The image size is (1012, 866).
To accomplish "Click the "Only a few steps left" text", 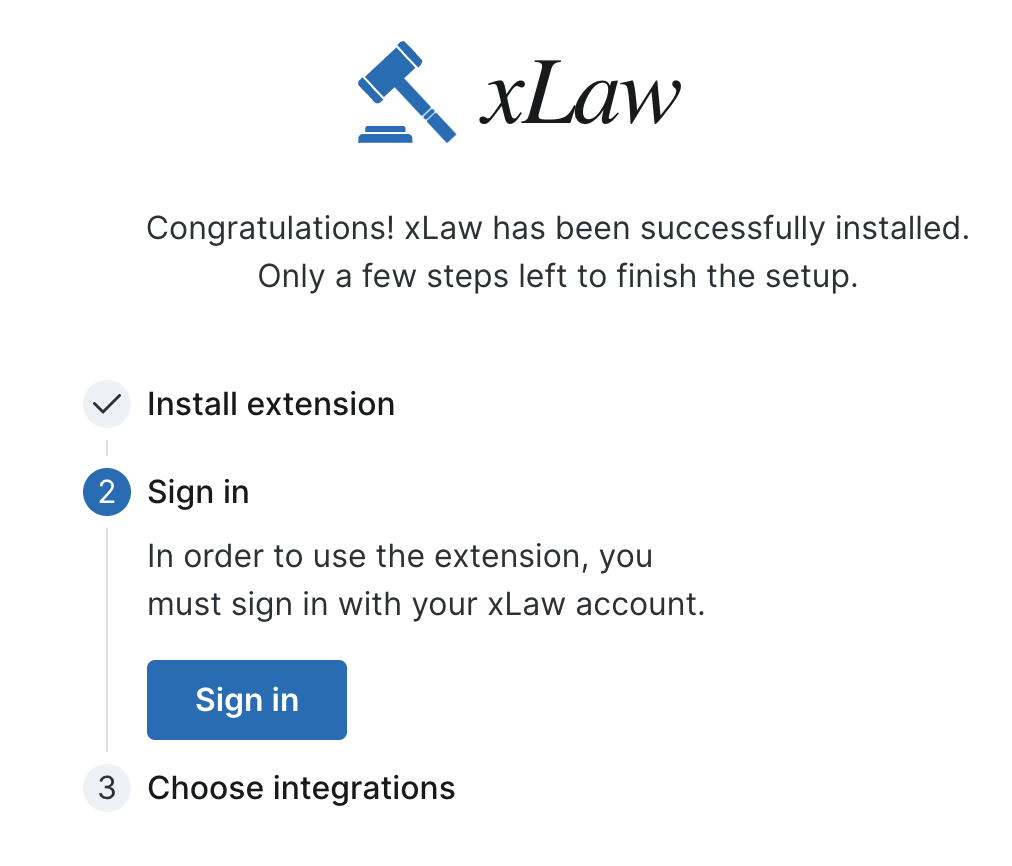I will (558, 276).
